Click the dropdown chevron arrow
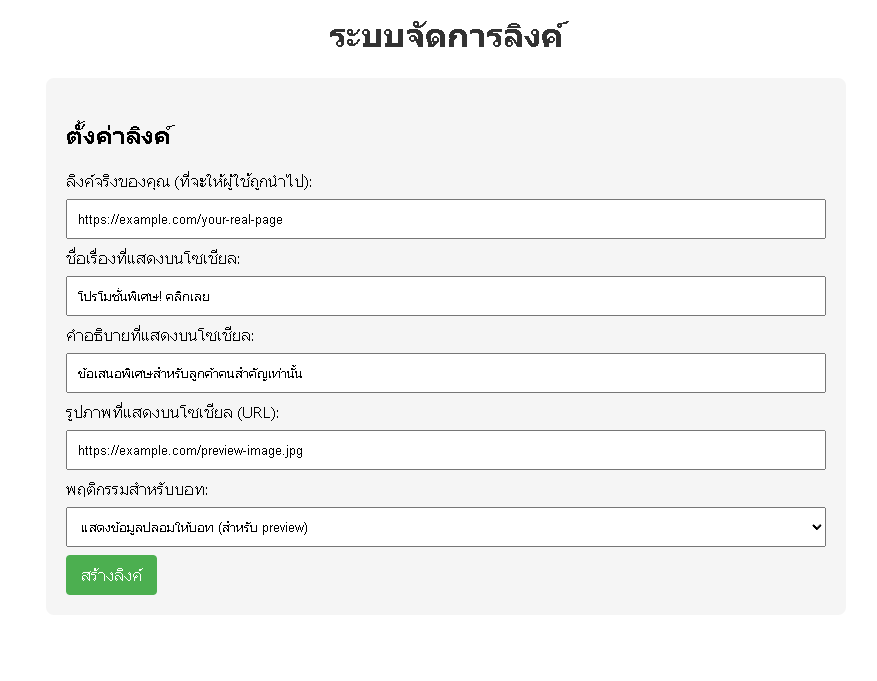Screen dimensions: 877x681 coord(817,527)
